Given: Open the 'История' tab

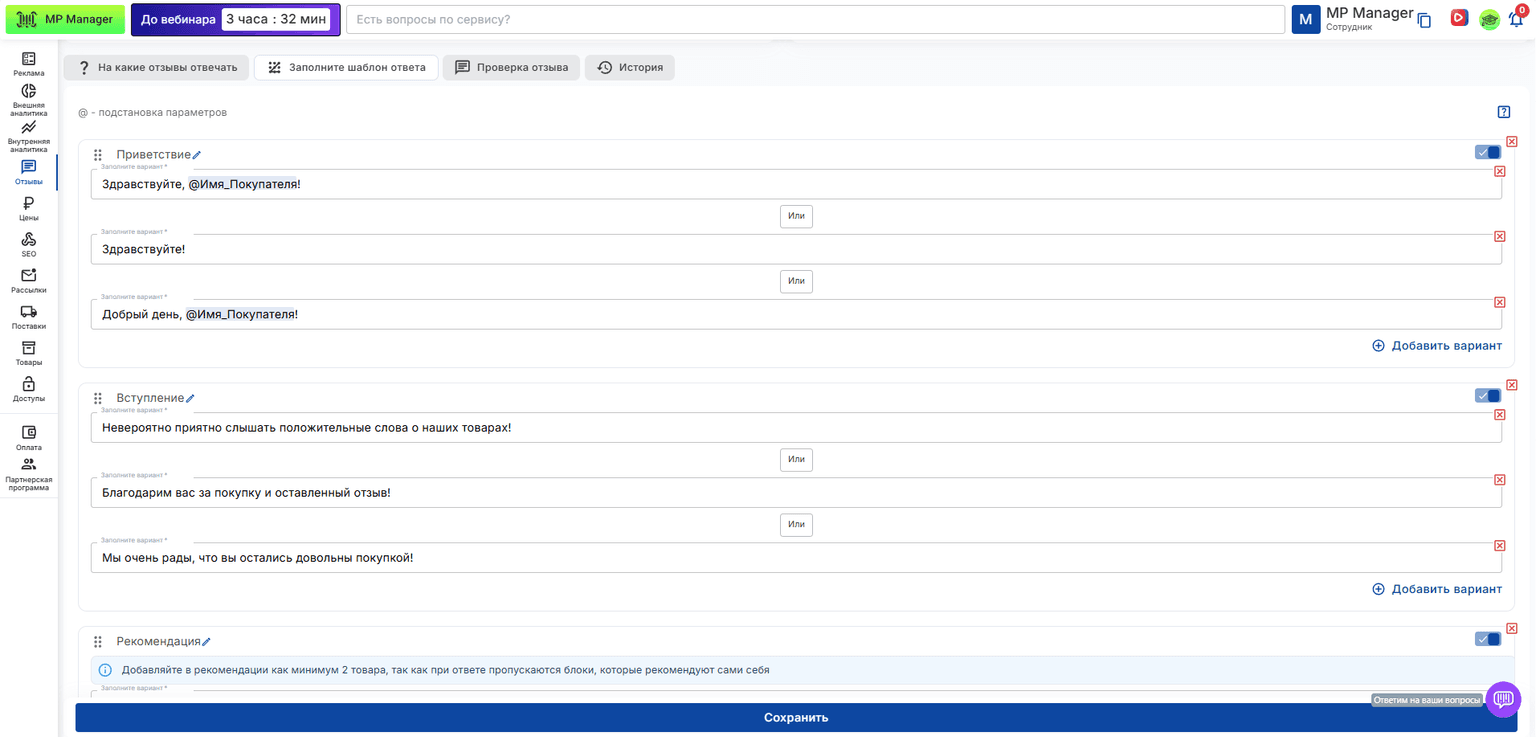Looking at the screenshot, I should (630, 68).
